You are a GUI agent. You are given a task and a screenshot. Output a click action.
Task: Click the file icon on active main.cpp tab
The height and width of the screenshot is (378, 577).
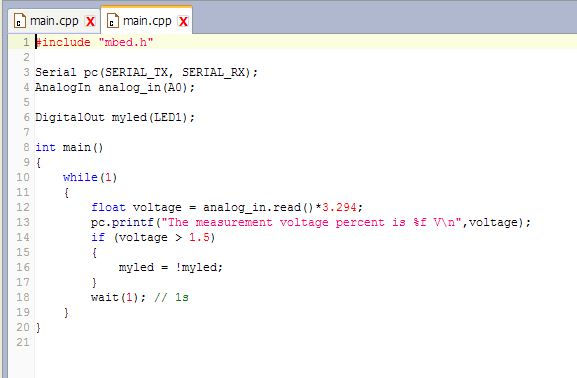click(113, 21)
